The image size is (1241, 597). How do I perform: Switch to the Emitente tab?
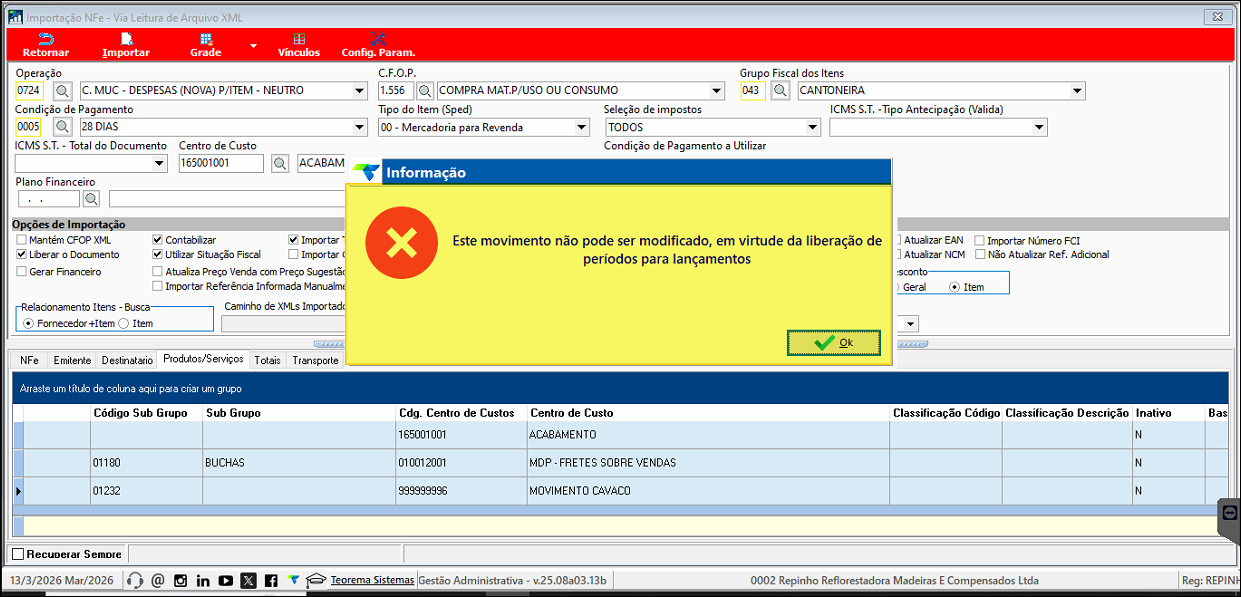point(72,360)
